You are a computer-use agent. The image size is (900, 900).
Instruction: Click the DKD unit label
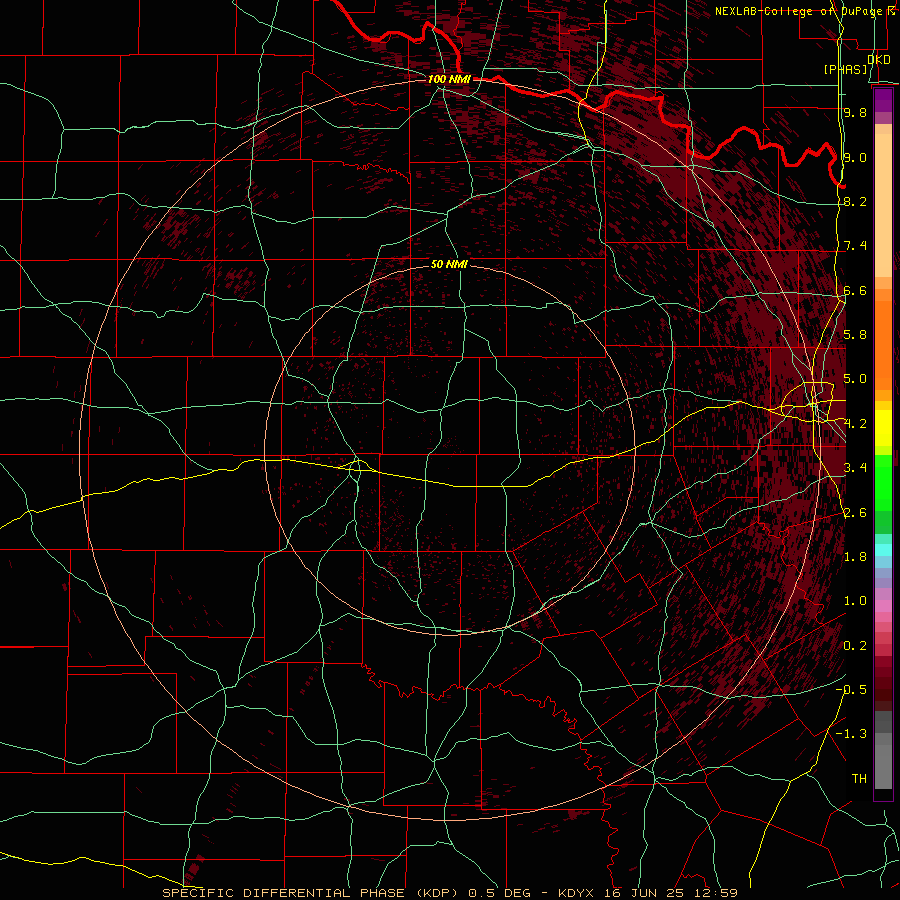(878, 60)
